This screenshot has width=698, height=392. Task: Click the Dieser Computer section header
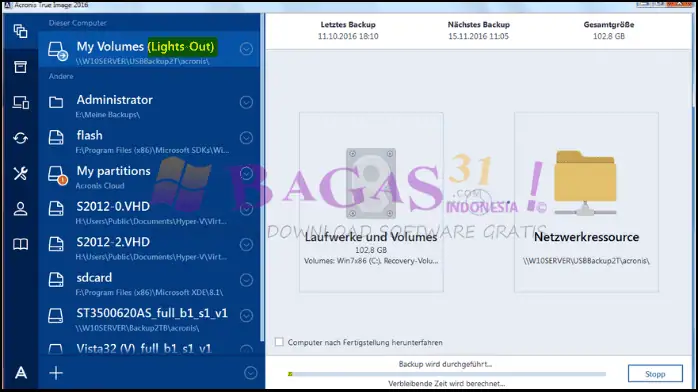click(x=78, y=23)
